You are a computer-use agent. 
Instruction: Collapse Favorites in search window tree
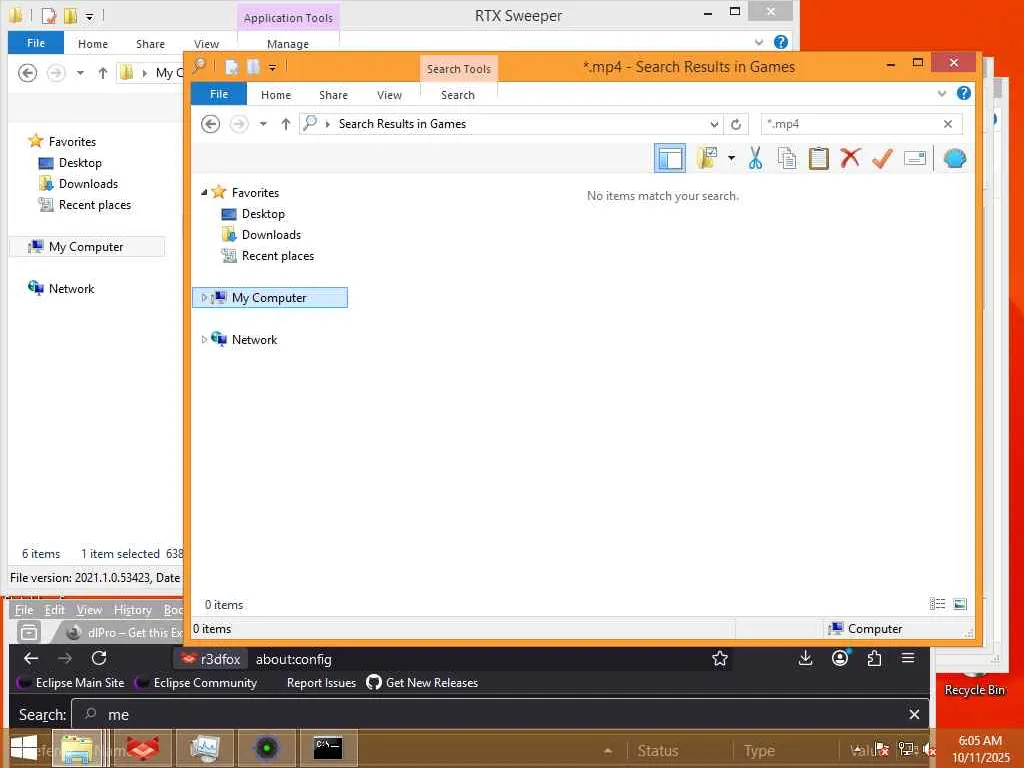point(204,193)
